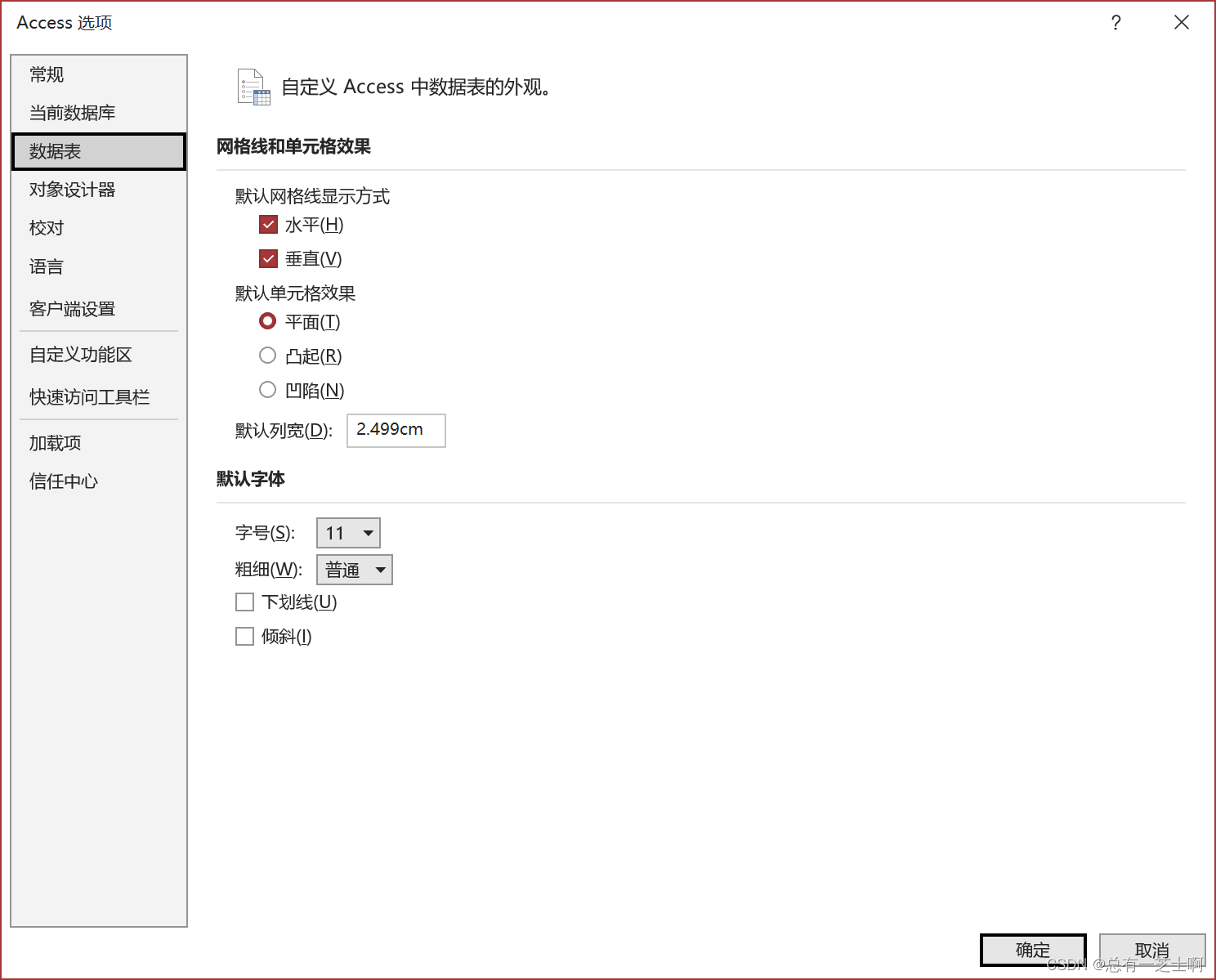Viewport: 1216px width, 980px height.
Task: Select the 凸起(R) cell effect
Action: coord(267,356)
